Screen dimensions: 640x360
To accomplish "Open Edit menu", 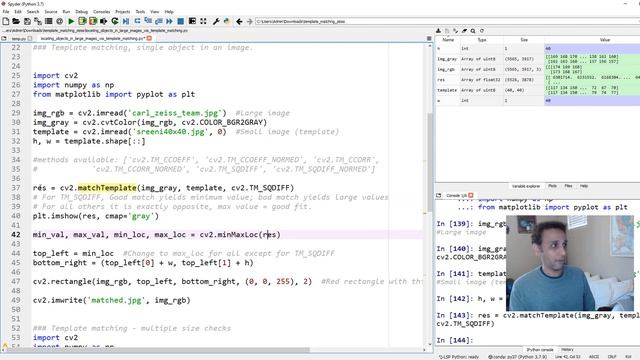I will pyautogui.click(x=18, y=12).
